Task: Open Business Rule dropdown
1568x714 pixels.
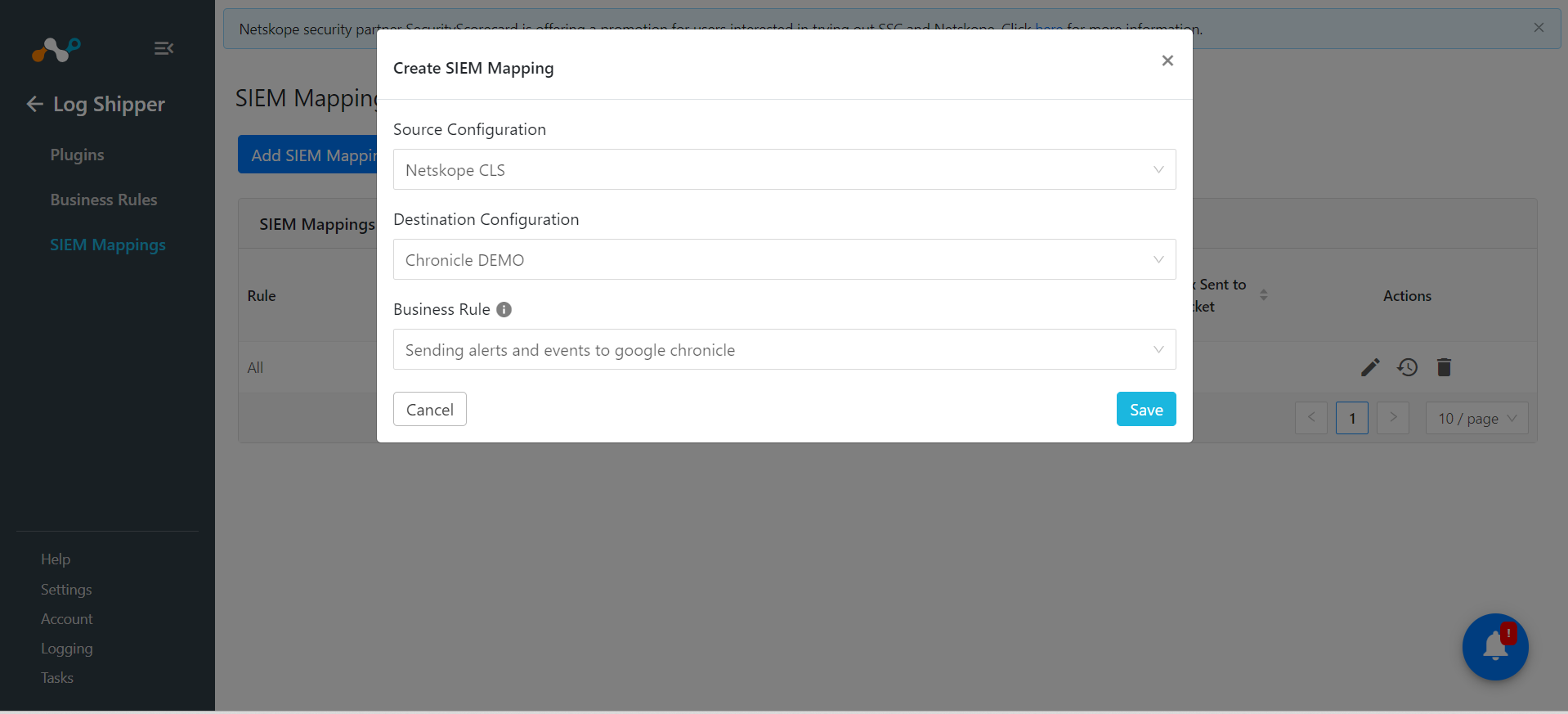Action: click(x=784, y=349)
